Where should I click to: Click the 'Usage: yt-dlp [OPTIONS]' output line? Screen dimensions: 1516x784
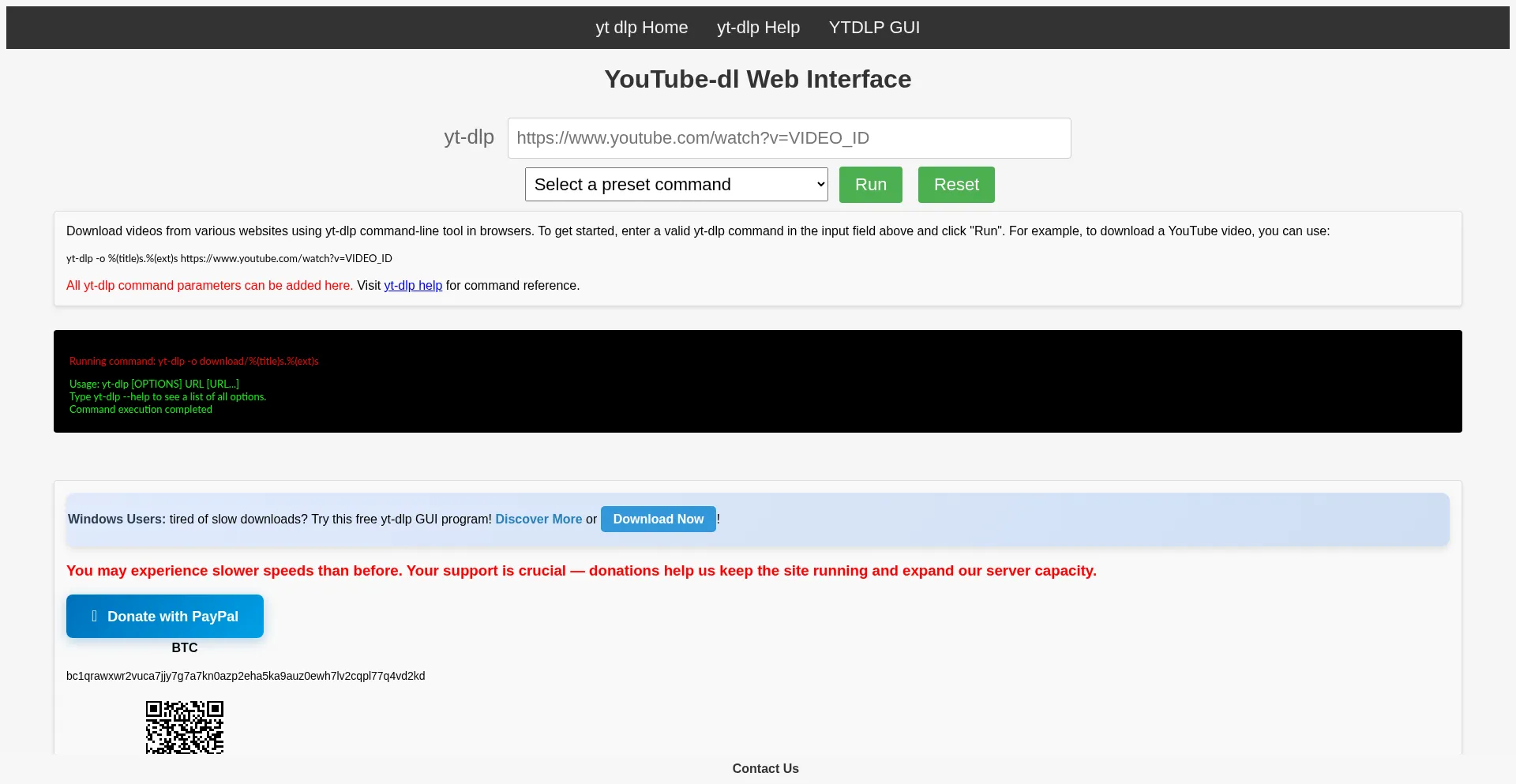(x=154, y=384)
